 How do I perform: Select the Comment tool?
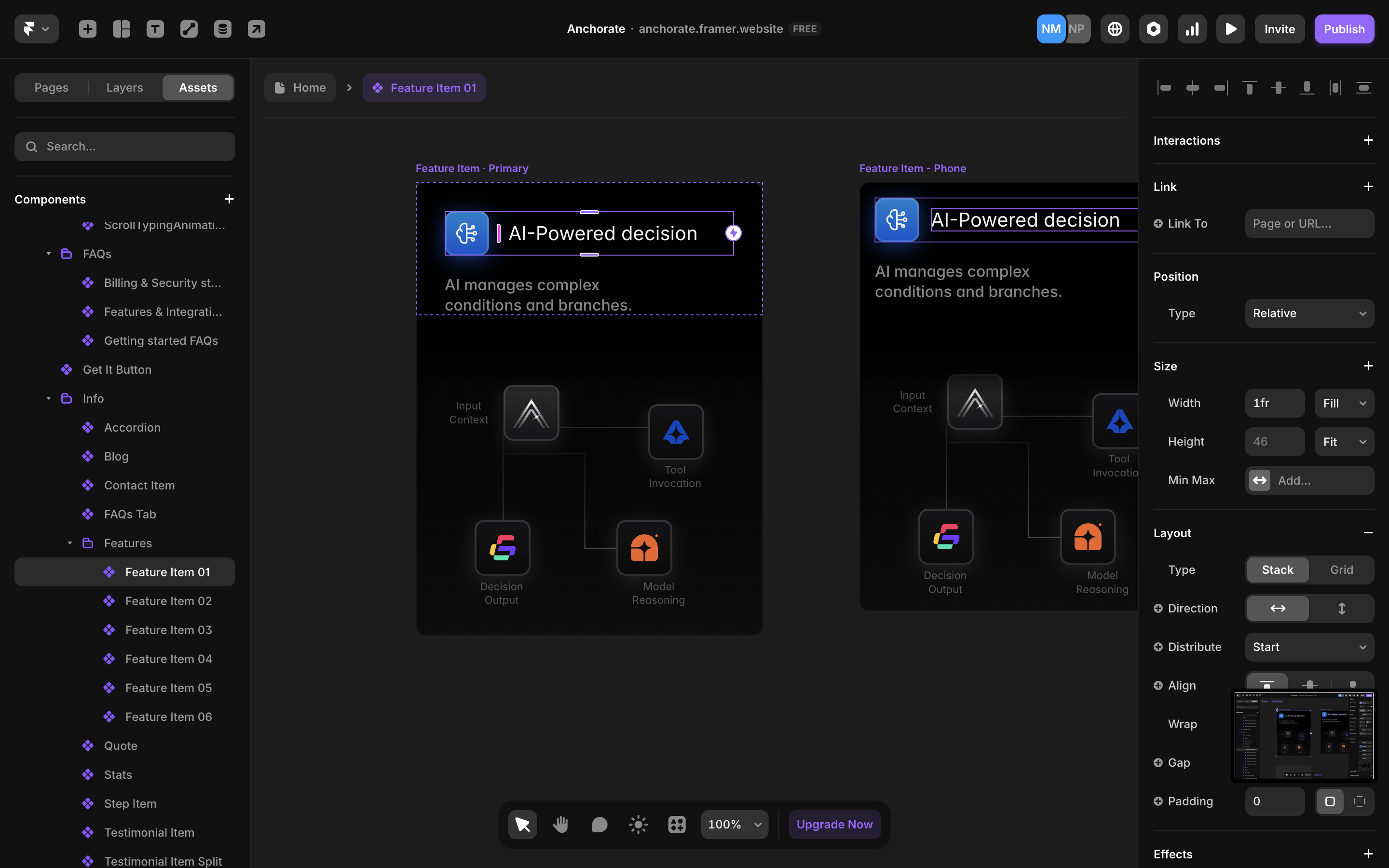pos(599,825)
